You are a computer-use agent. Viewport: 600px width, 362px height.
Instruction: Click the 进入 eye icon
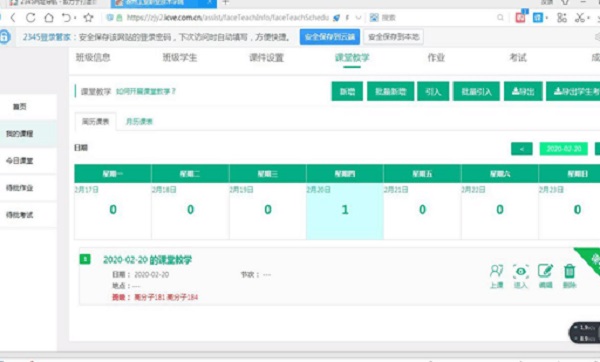click(521, 276)
